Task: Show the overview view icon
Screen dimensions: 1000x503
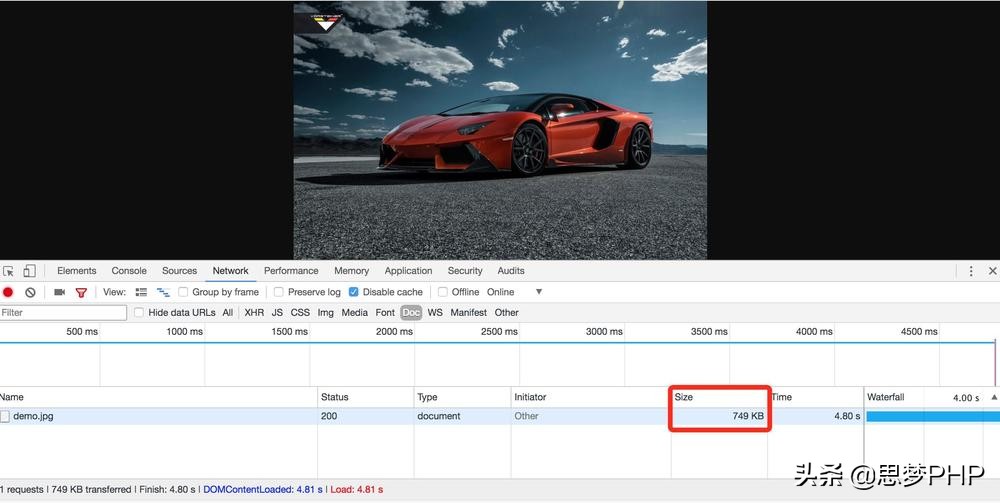Action: pos(163,292)
